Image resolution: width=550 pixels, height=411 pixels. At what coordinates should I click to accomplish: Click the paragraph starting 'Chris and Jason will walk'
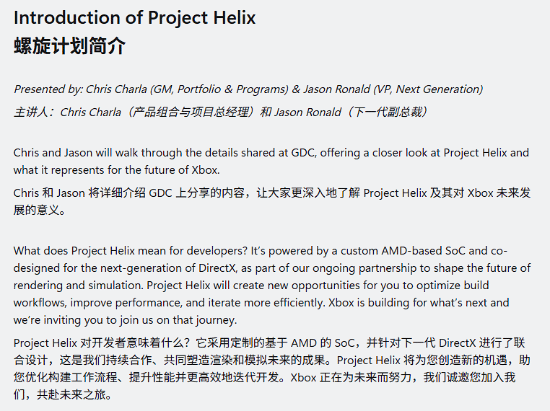(271, 161)
